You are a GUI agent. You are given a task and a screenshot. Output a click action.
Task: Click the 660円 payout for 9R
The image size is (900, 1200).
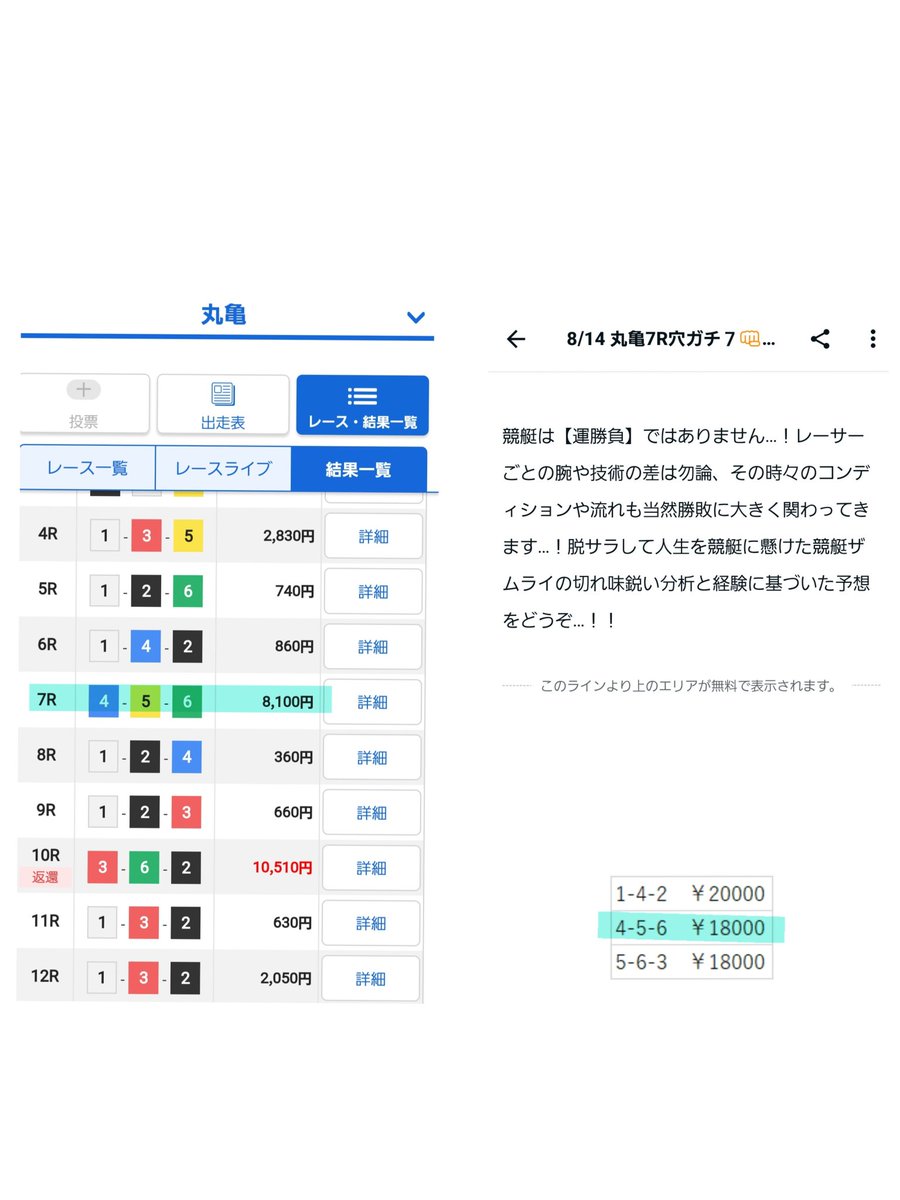294,813
